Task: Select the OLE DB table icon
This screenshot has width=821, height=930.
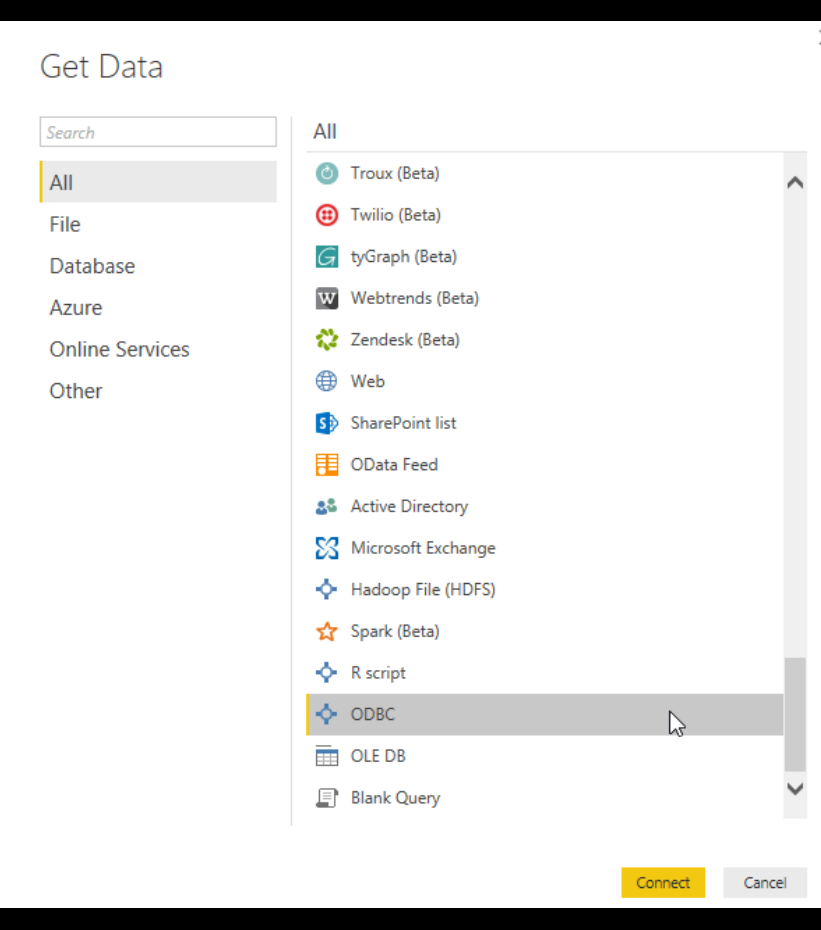Action: 326,756
